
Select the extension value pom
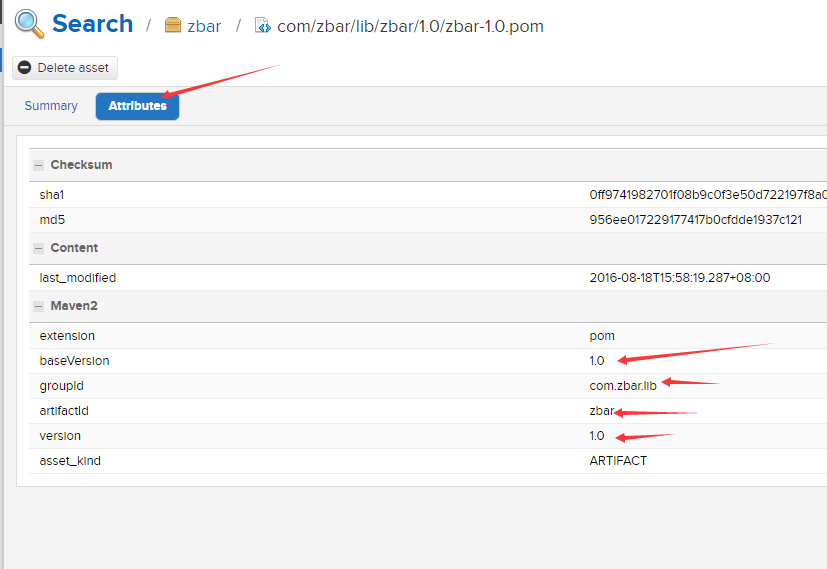602,336
